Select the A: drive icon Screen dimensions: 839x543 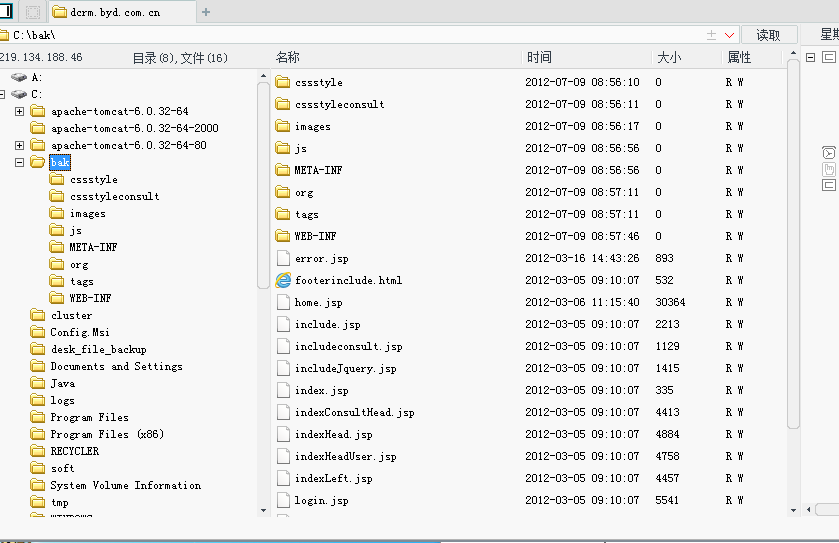coord(19,78)
